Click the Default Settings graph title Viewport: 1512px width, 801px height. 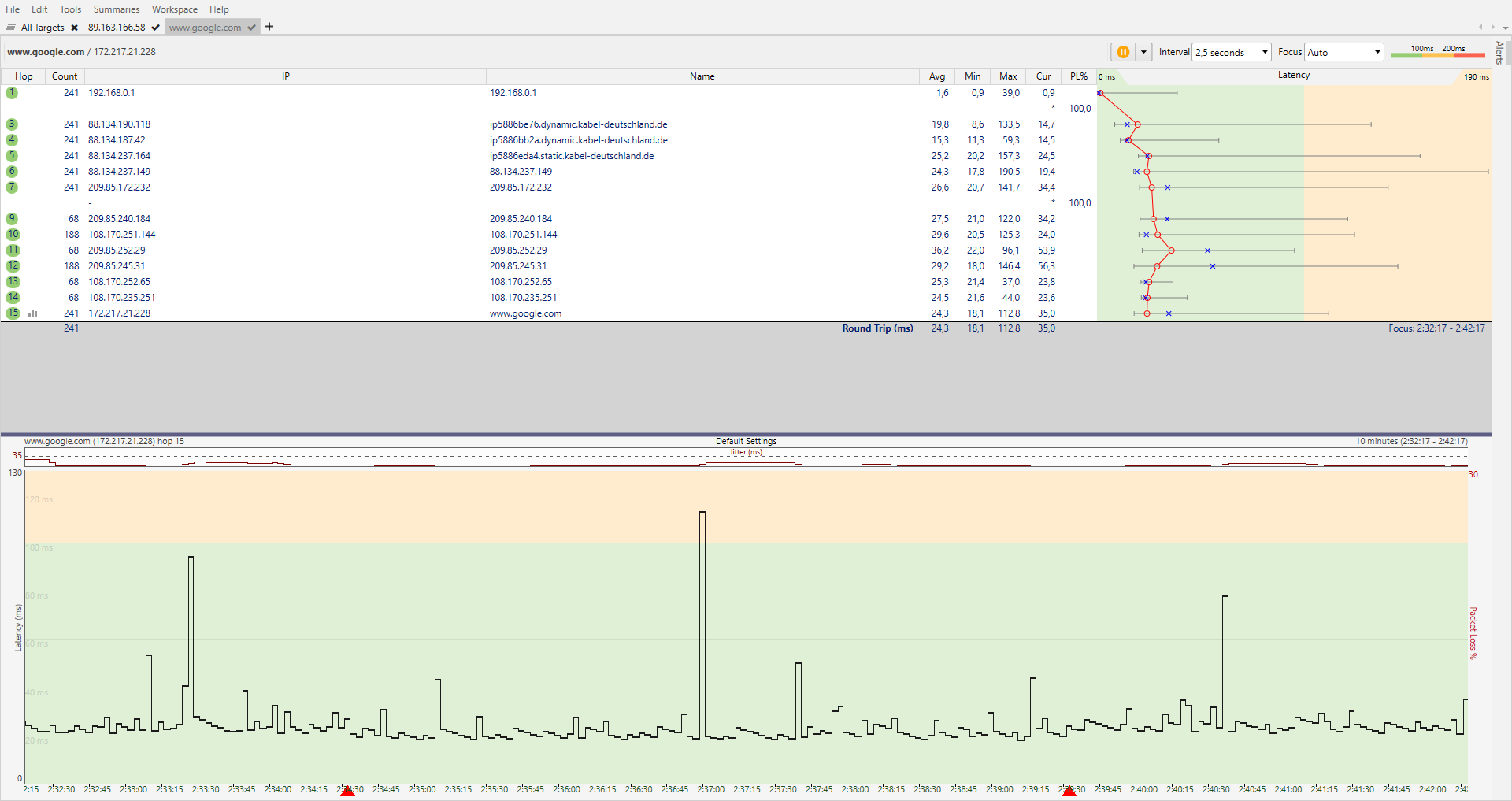[x=746, y=441]
